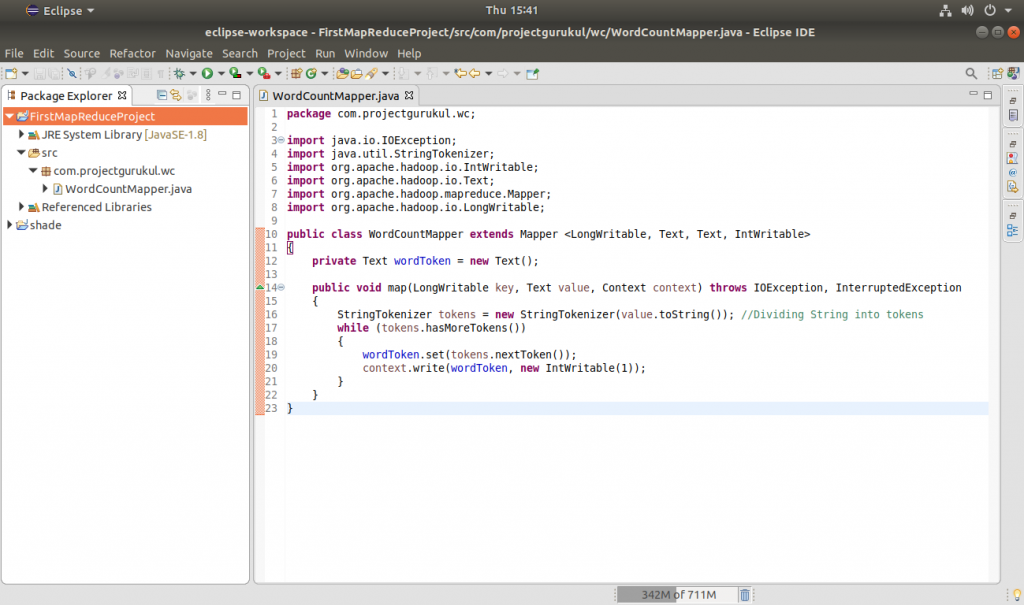Expand the Referenced Libraries node
The image size is (1024, 605).
click(x=22, y=207)
